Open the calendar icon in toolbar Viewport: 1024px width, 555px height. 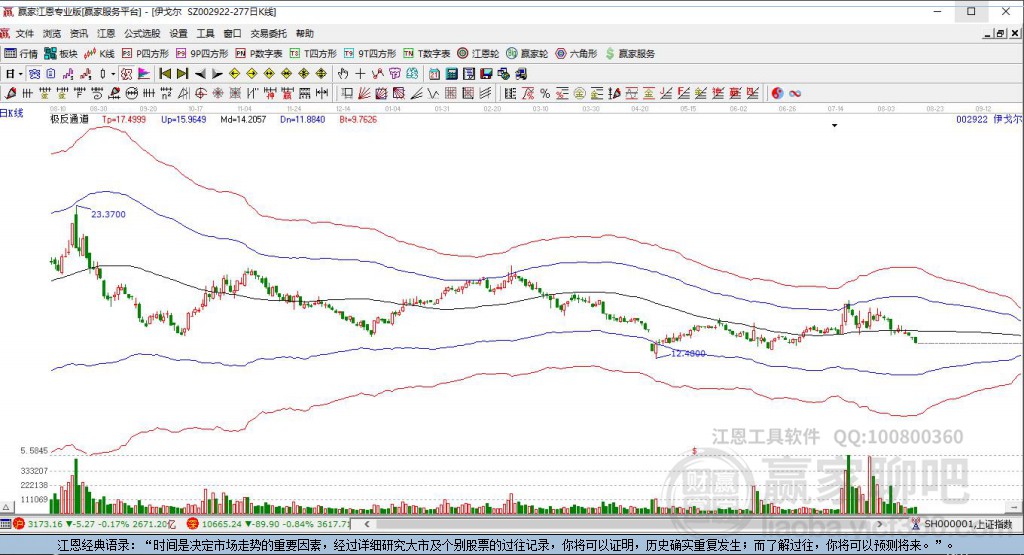coord(434,74)
